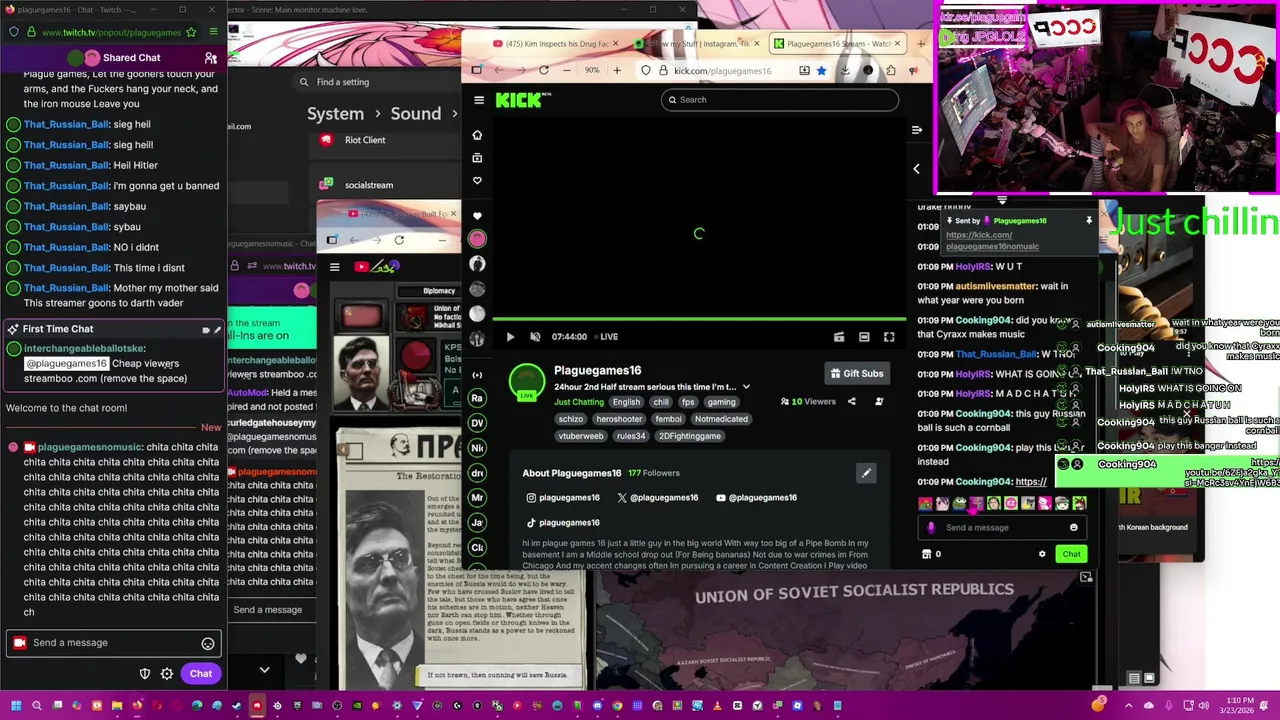Open X link @plaguegames16
This screenshot has height=720, width=1280.
click(657, 498)
